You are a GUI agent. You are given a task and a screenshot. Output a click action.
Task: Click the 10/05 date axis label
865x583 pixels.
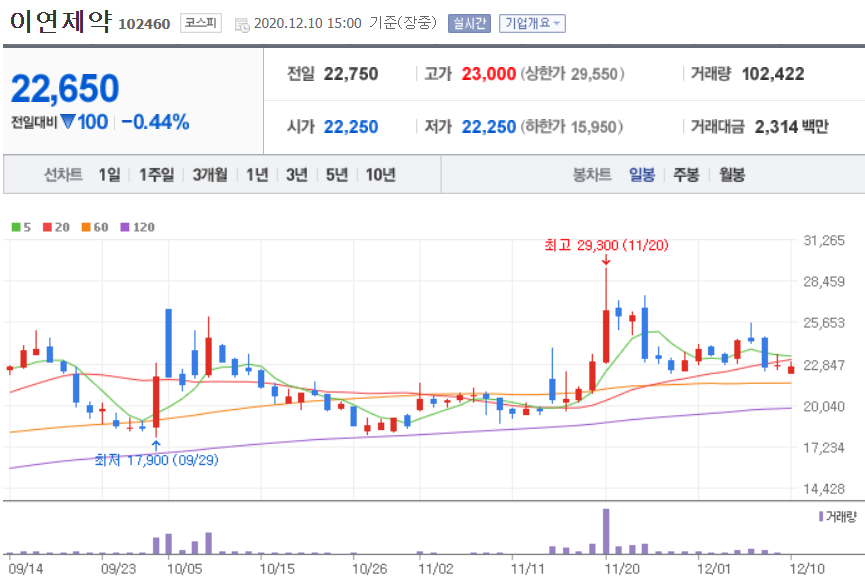tap(185, 568)
